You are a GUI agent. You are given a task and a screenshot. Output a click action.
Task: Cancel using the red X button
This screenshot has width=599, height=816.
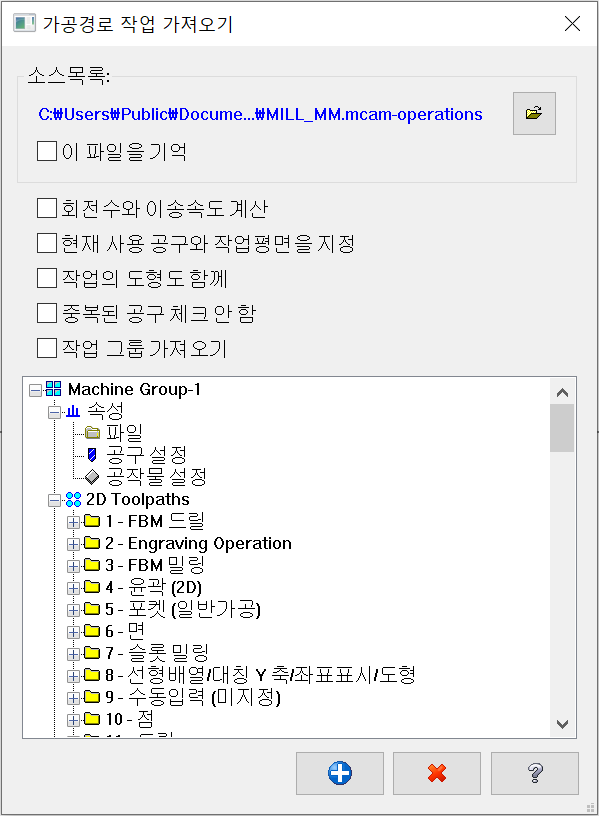coord(437,773)
